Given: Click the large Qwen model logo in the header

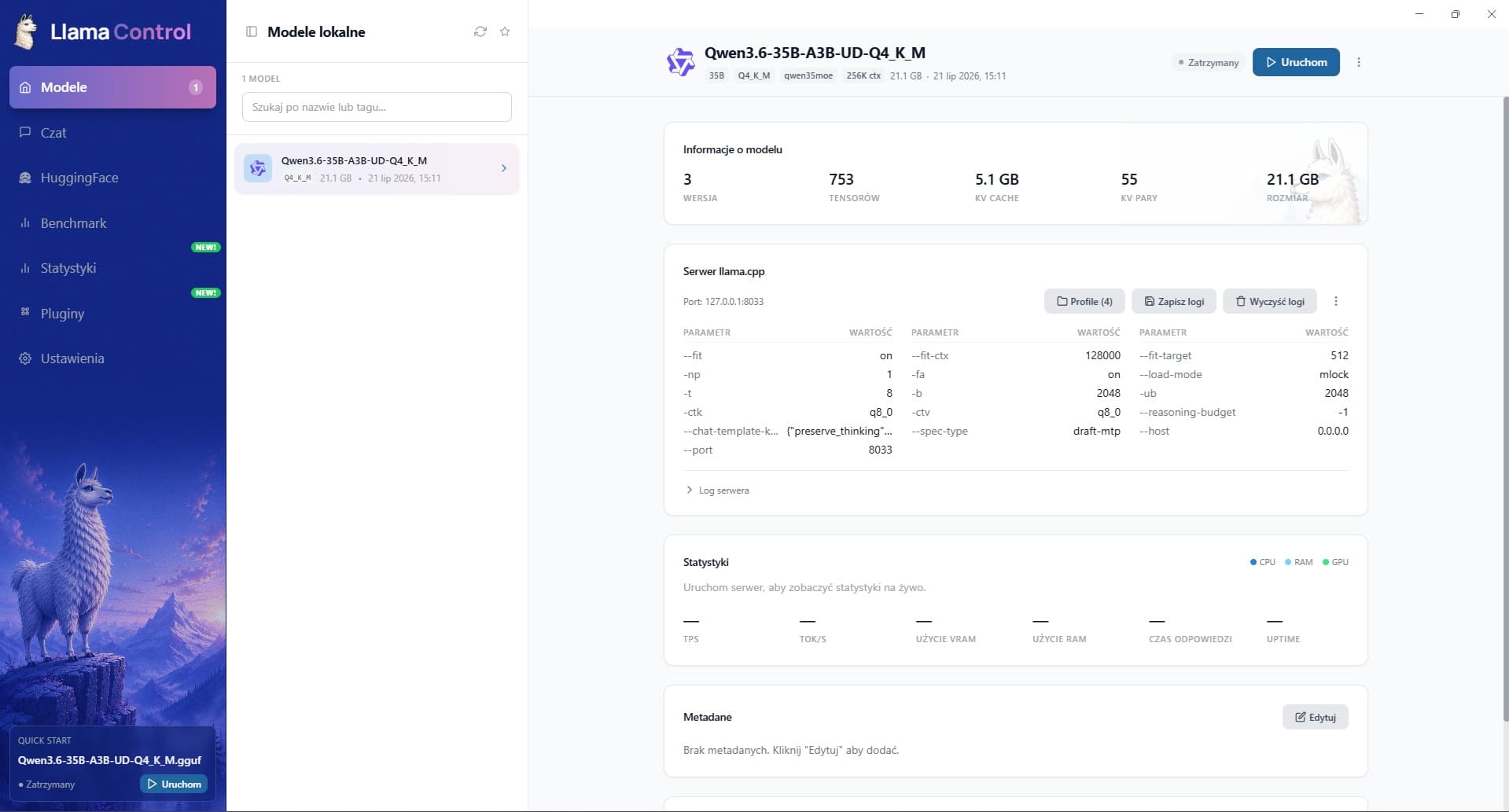Looking at the screenshot, I should click(681, 62).
